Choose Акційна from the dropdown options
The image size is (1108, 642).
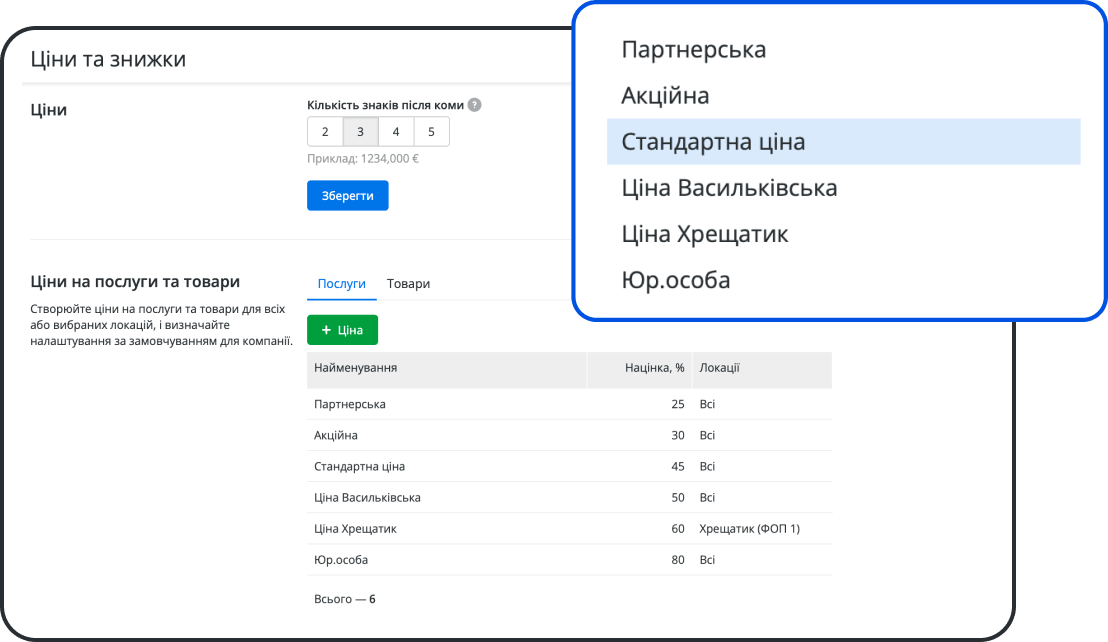pos(666,95)
